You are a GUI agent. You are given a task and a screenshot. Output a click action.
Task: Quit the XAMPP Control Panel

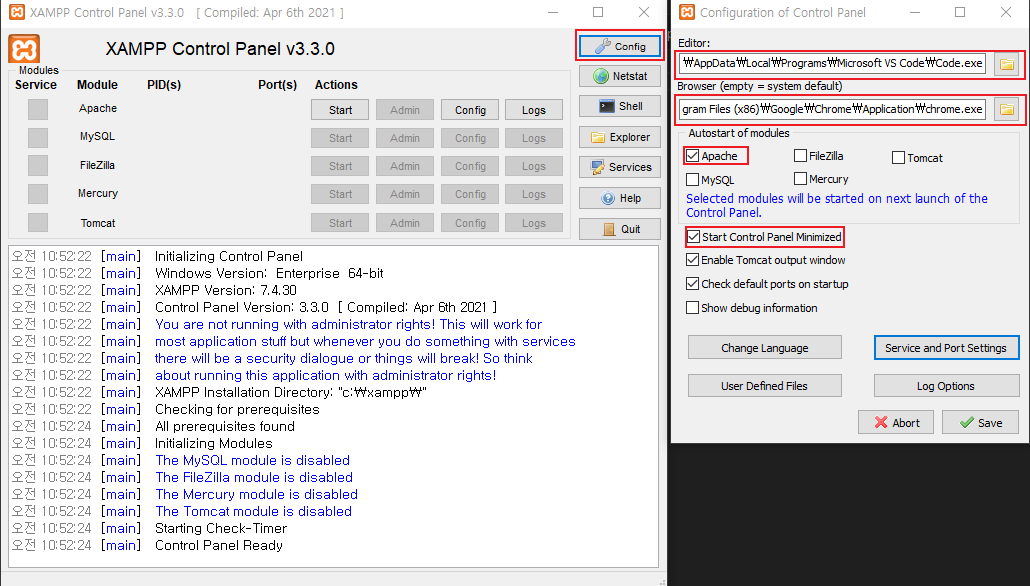point(619,229)
